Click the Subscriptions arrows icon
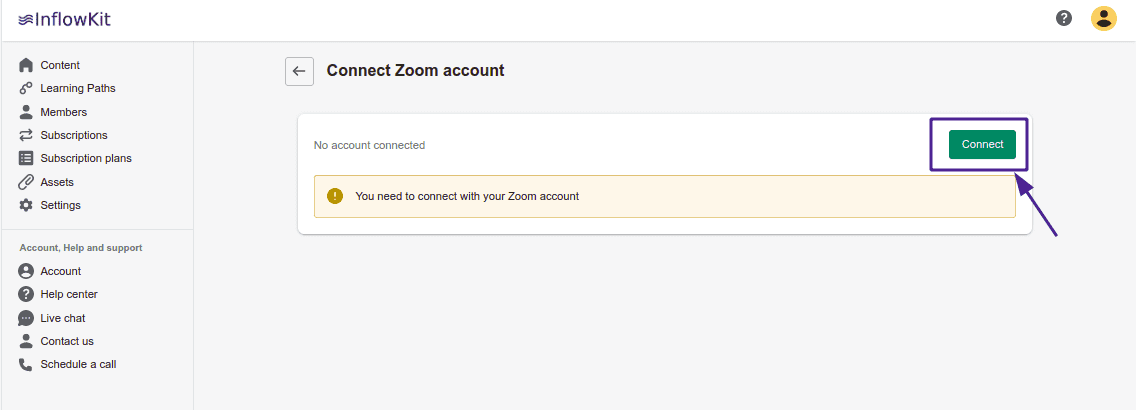 click(26, 135)
